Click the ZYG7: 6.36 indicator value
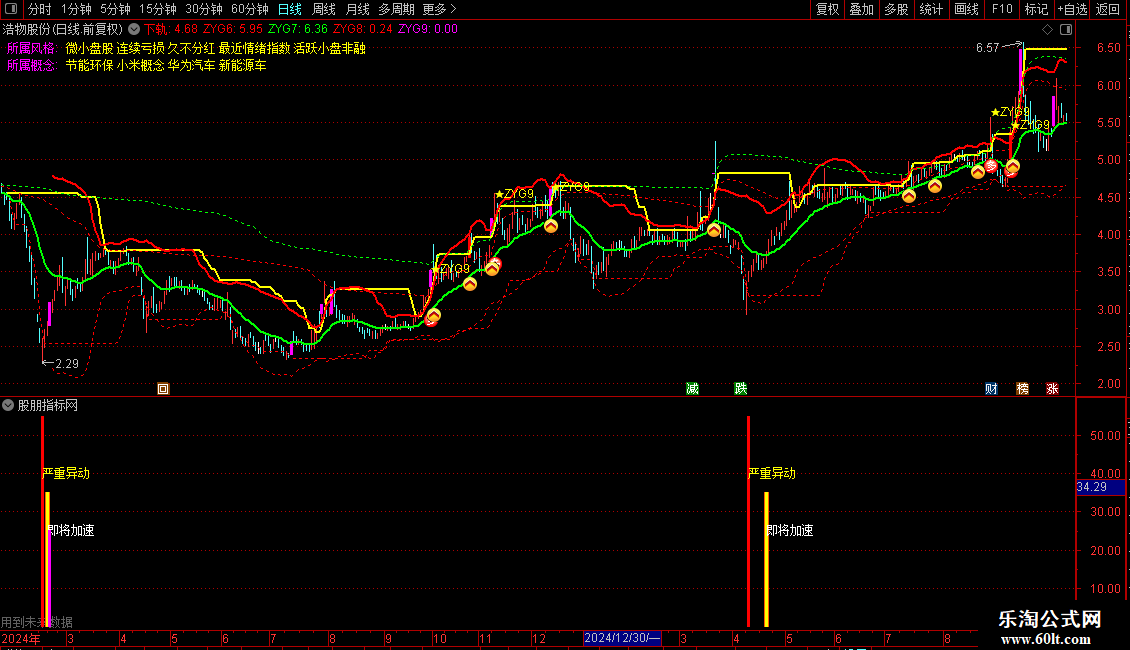The height and width of the screenshot is (650, 1130). click(x=298, y=30)
